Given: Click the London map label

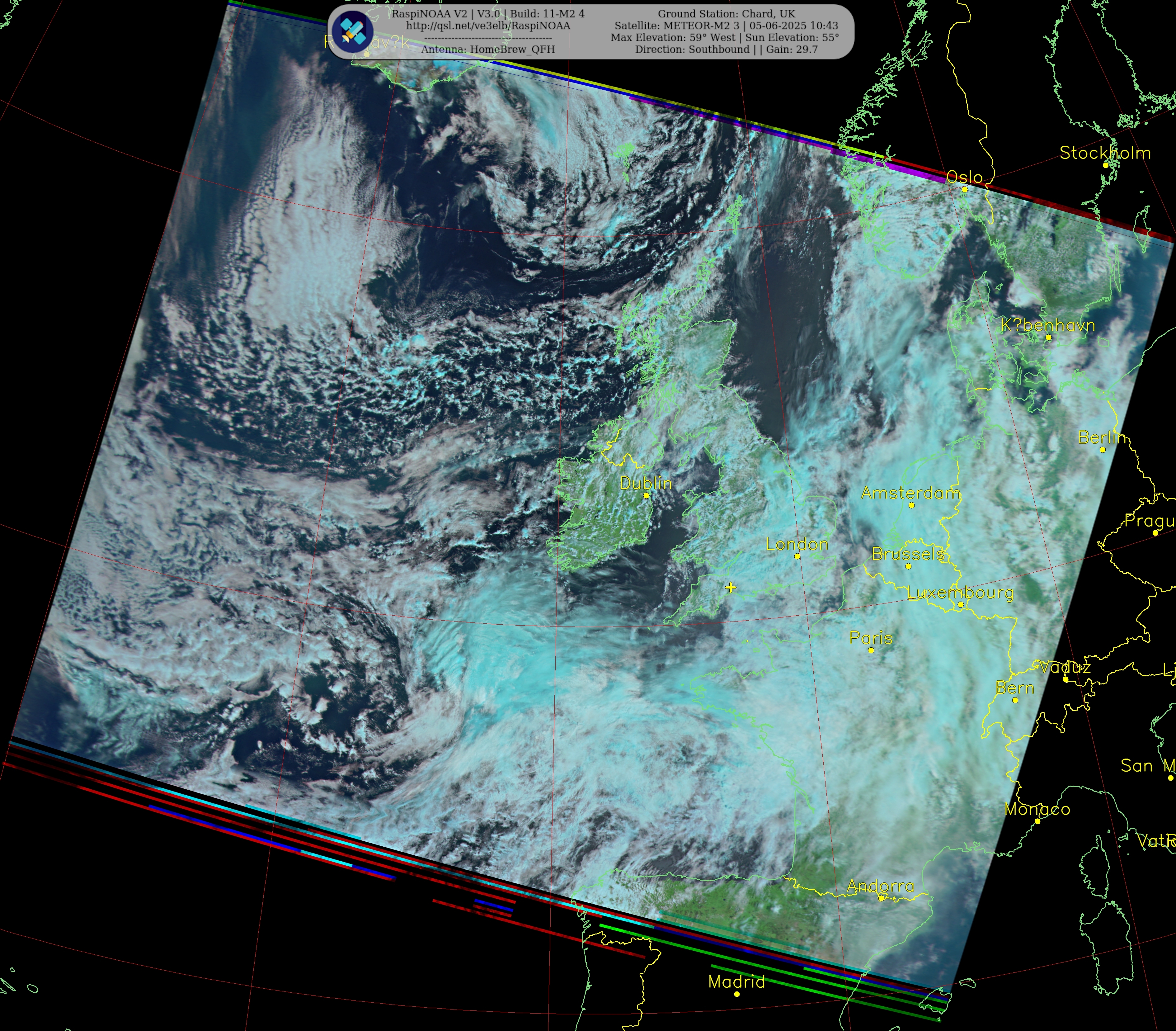Looking at the screenshot, I should (797, 544).
